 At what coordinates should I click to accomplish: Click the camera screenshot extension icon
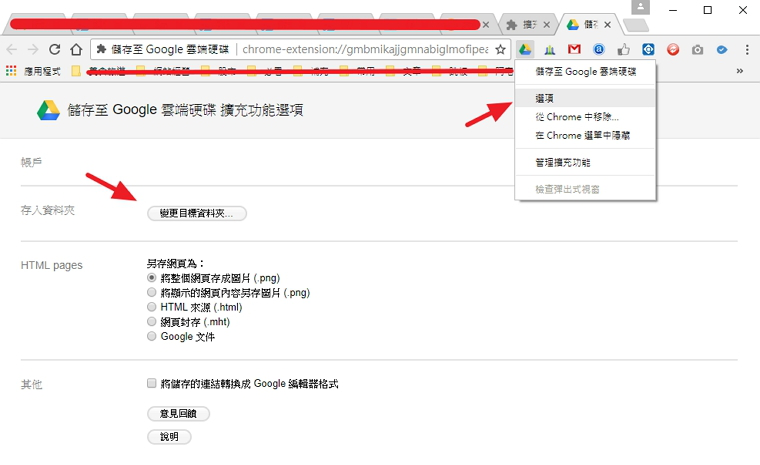coord(697,49)
